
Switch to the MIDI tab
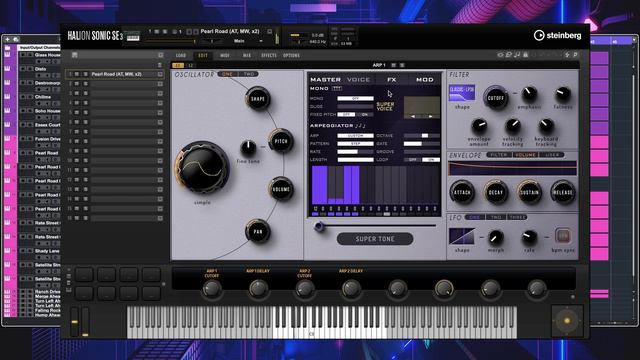click(x=225, y=55)
